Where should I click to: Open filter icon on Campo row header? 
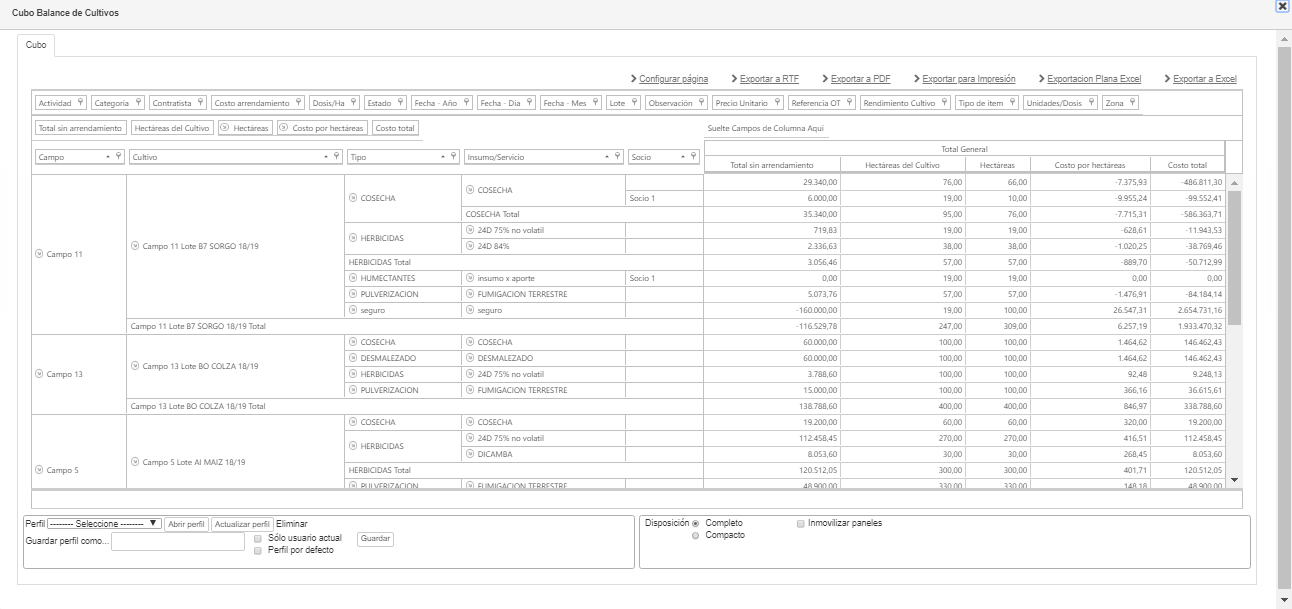(119, 157)
